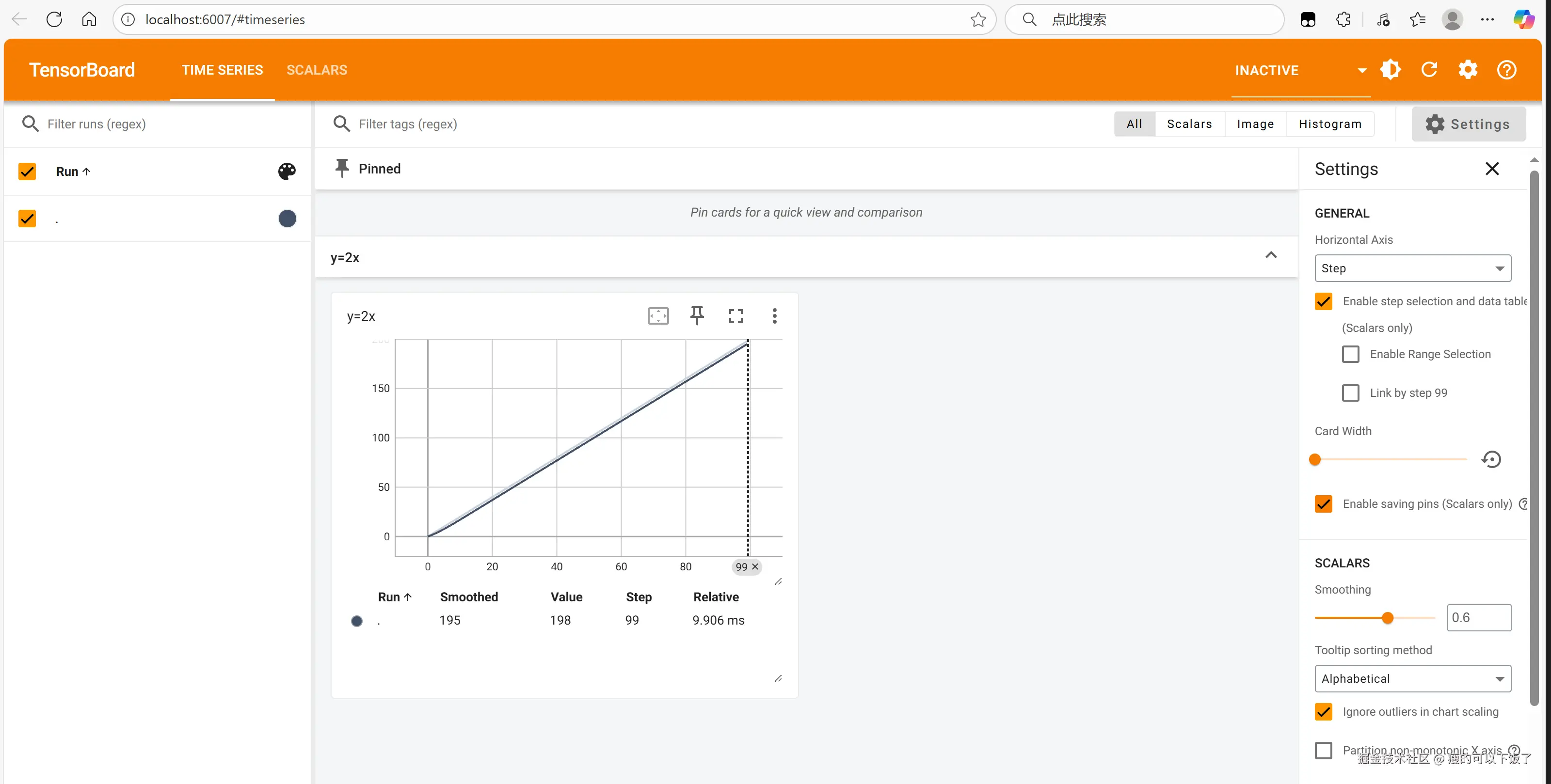The width and height of the screenshot is (1551, 784).
Task: Pin the y=2x card
Action: click(697, 316)
